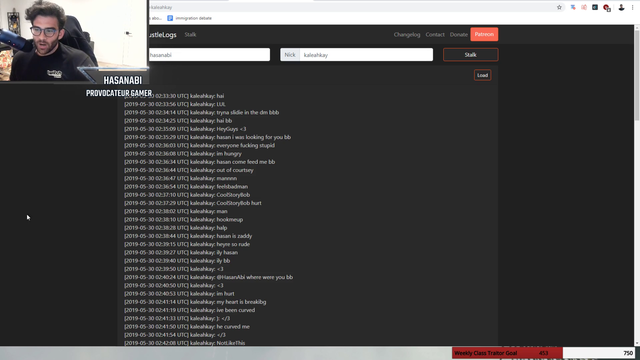The width and height of the screenshot is (640, 360).
Task: Click log line 'feelsbadman'
Action: [186, 187]
